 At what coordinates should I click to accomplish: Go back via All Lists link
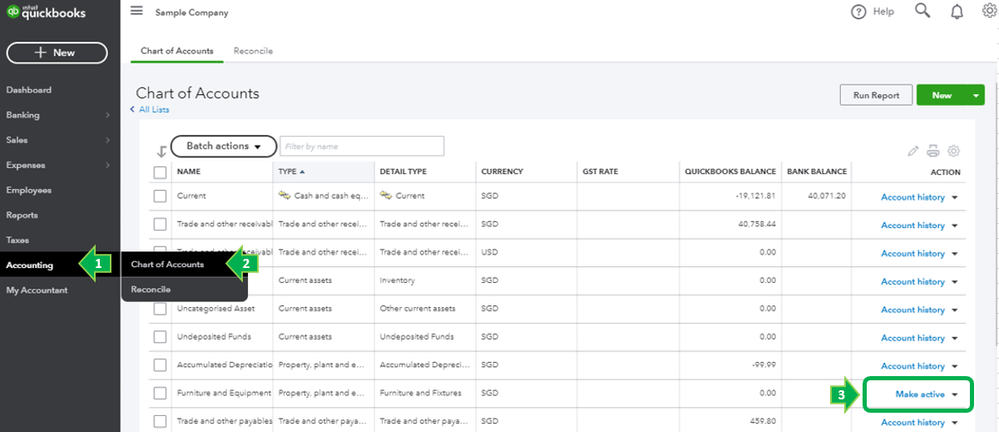pos(156,109)
